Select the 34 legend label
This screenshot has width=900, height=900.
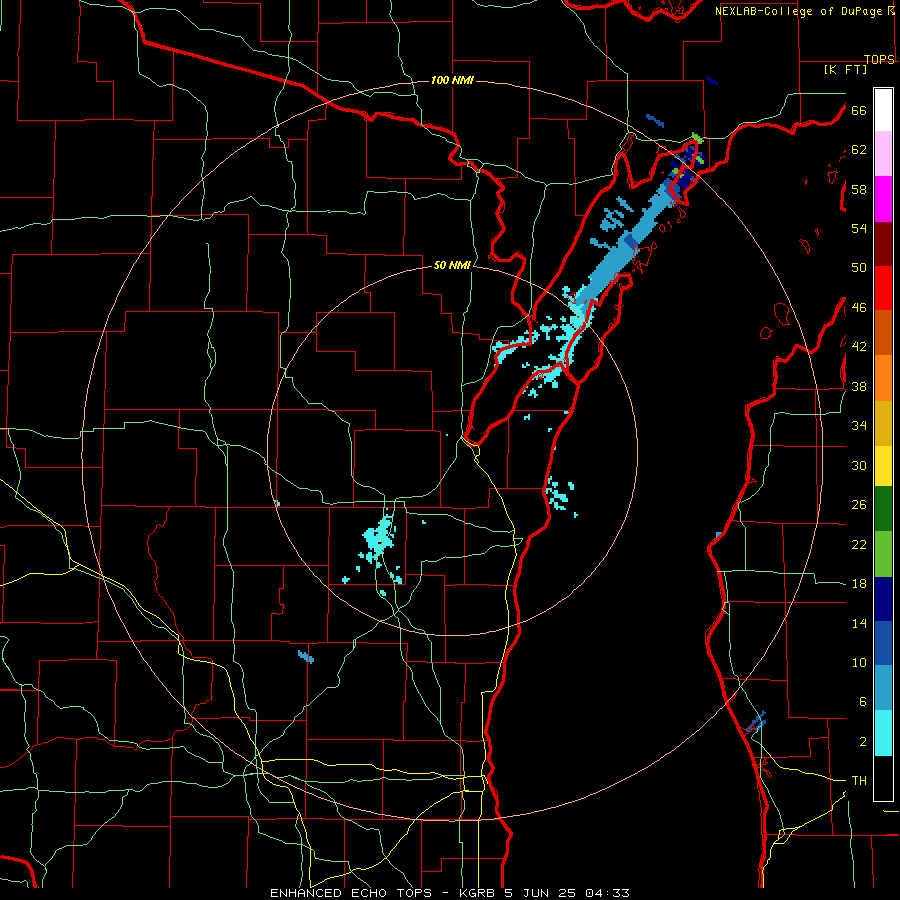pyautogui.click(x=859, y=426)
